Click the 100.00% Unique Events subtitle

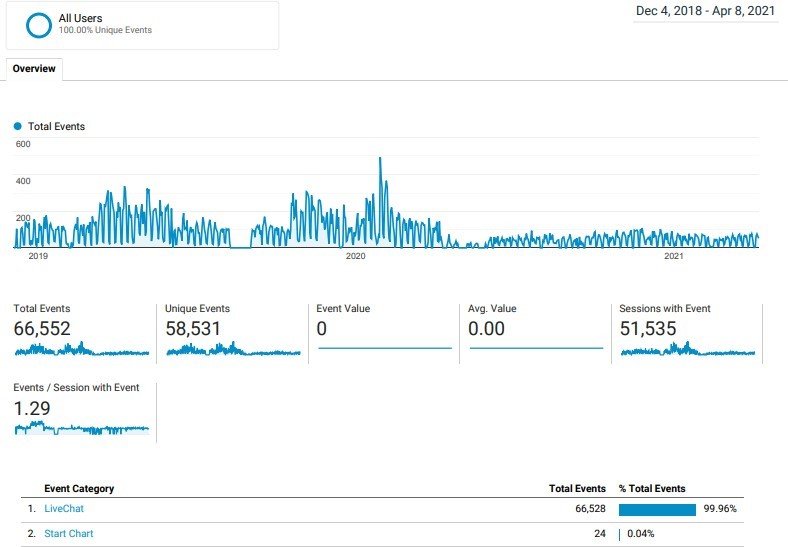click(105, 30)
